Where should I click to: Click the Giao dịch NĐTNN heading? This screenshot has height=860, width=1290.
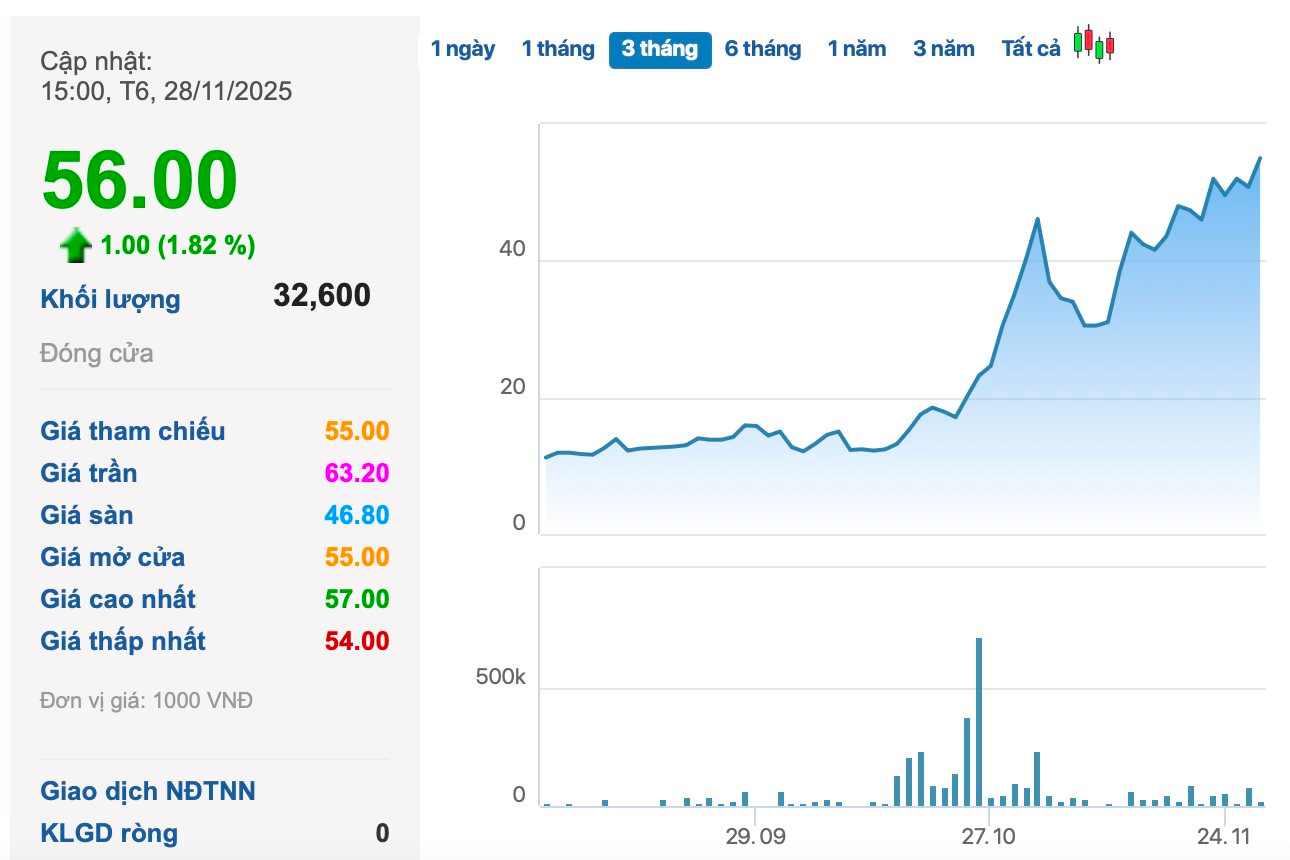point(147,791)
